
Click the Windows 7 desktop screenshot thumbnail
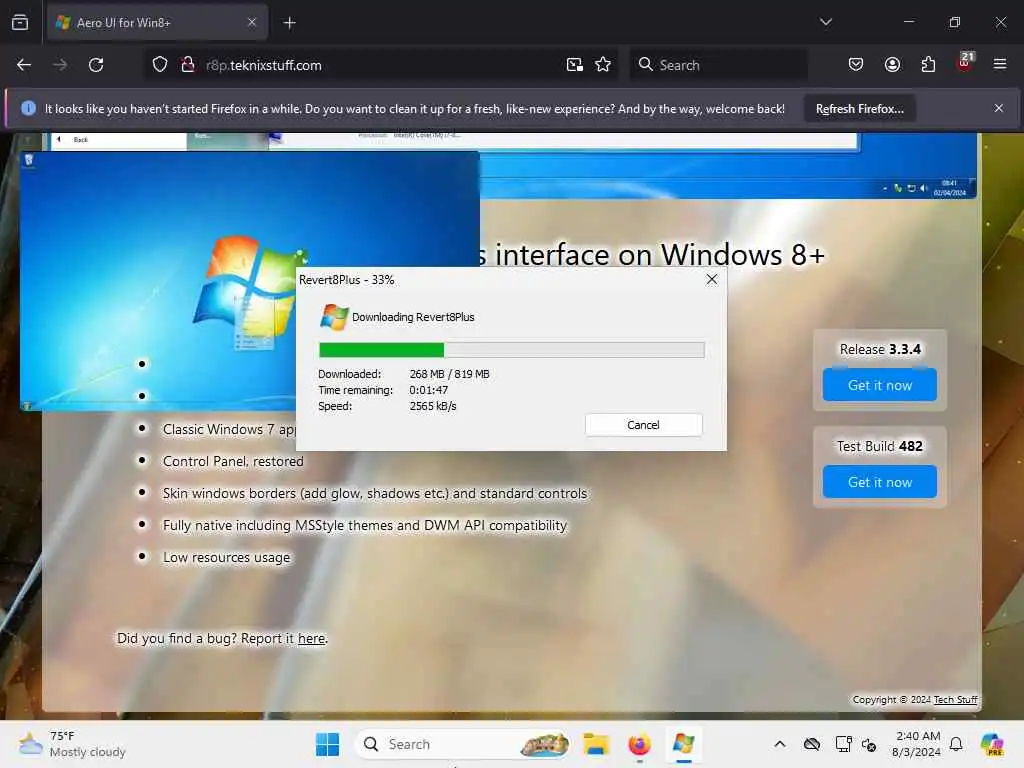[249, 281]
